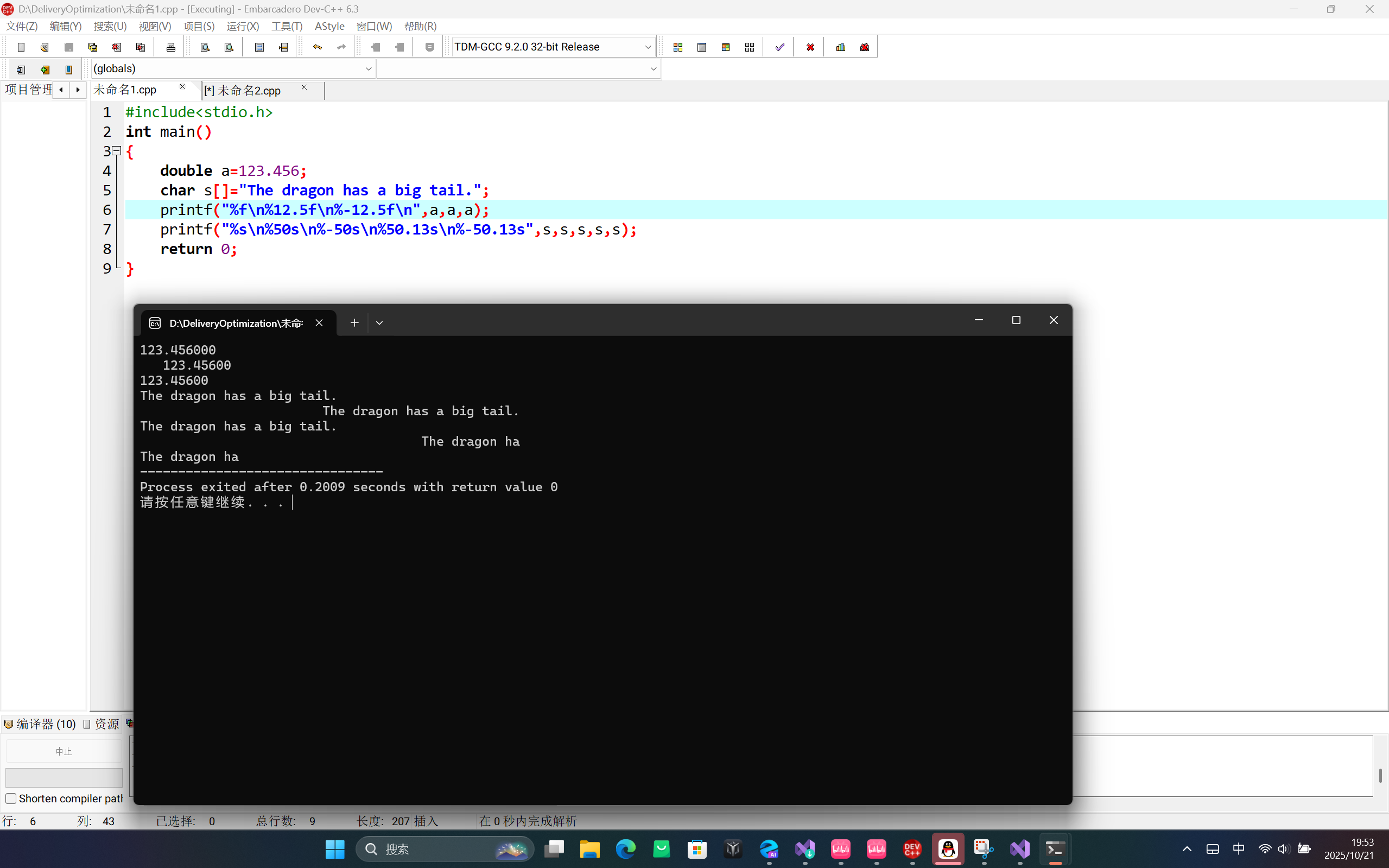Open the 运行(X) menu

242,27
